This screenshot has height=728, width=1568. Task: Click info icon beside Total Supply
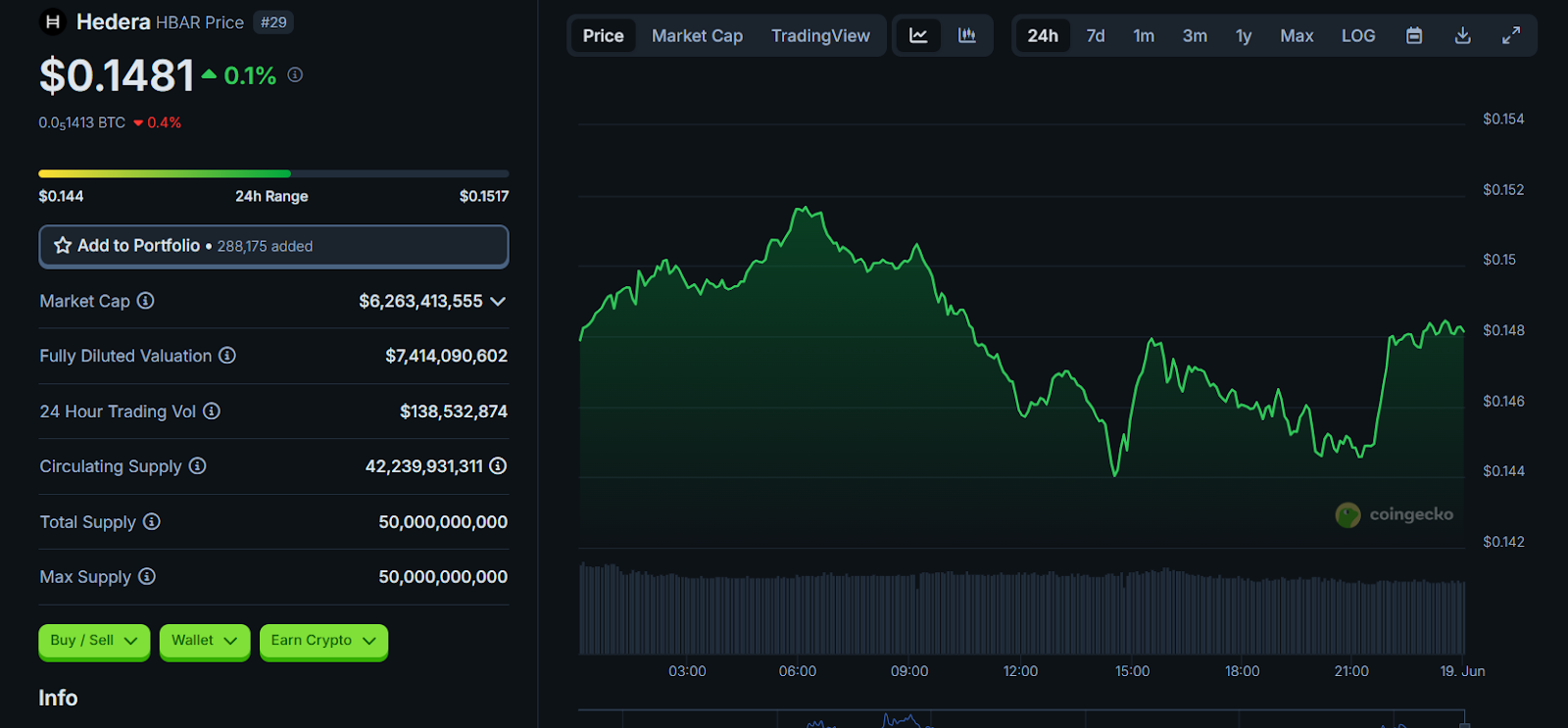tap(152, 521)
